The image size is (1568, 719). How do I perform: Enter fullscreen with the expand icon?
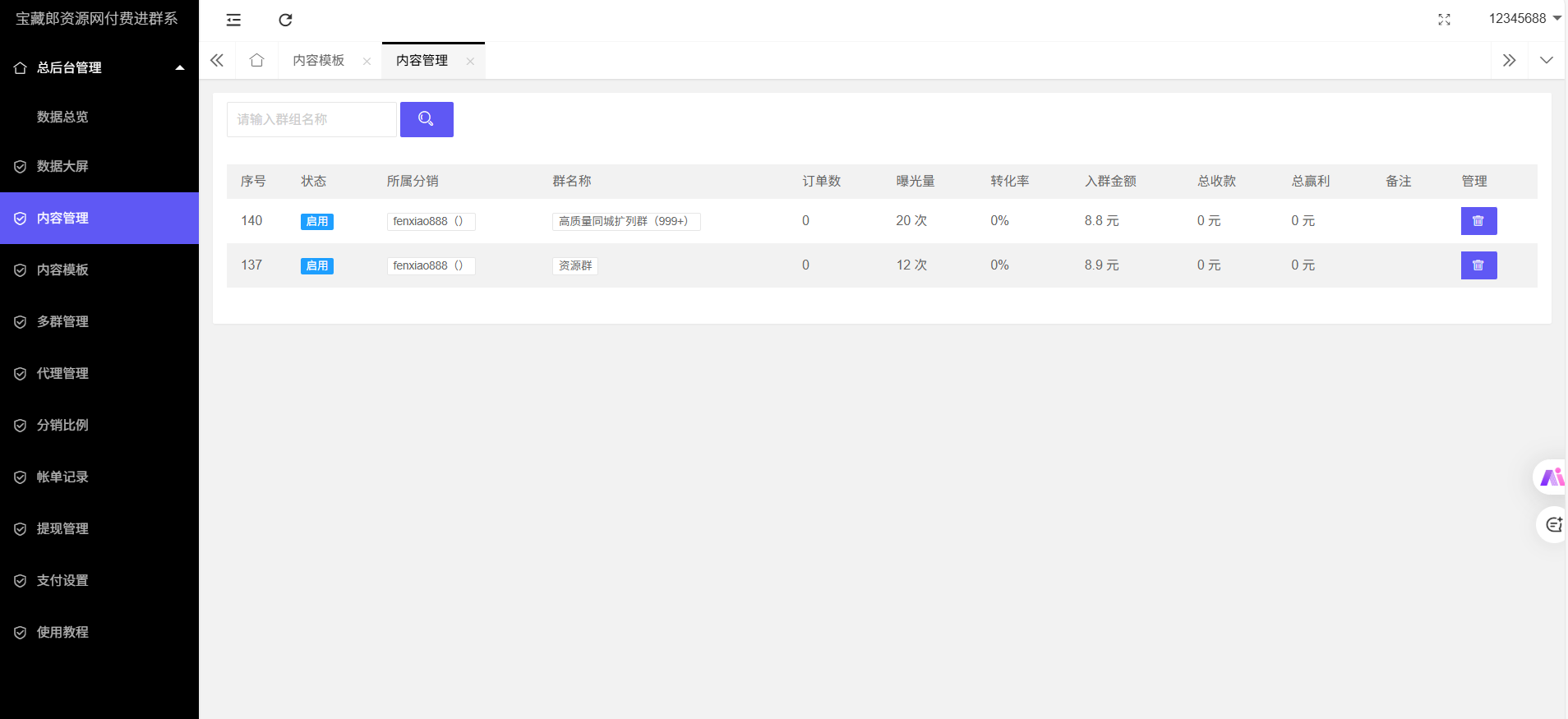pyautogui.click(x=1444, y=20)
